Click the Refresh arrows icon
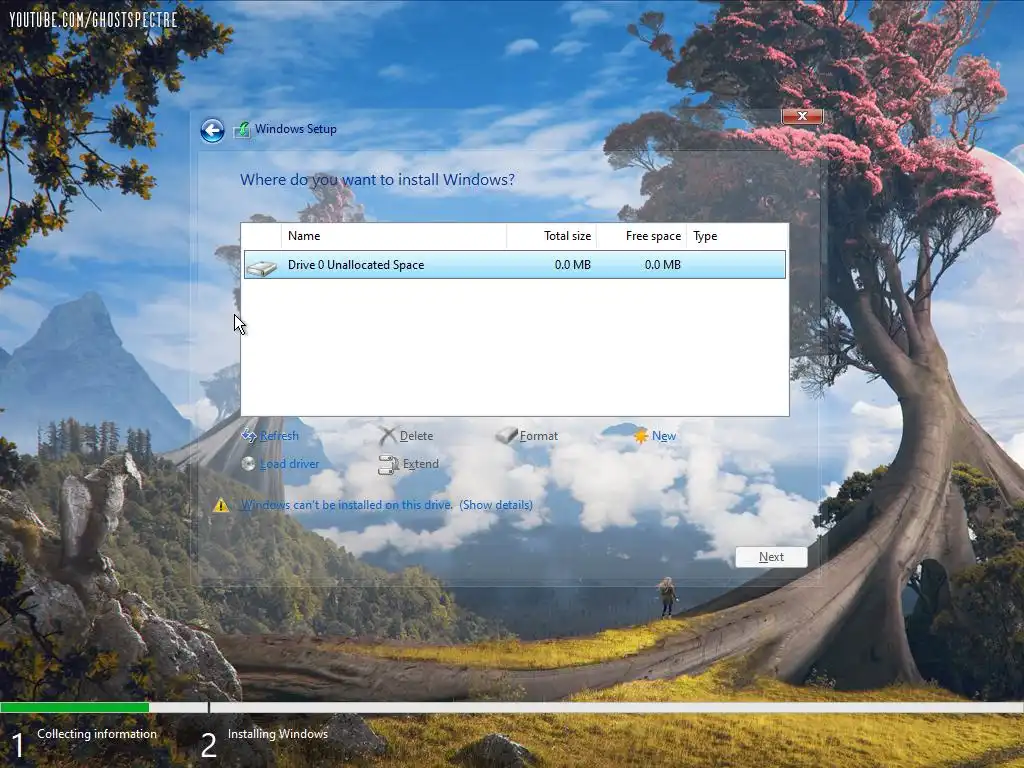This screenshot has height=768, width=1024. click(x=249, y=436)
